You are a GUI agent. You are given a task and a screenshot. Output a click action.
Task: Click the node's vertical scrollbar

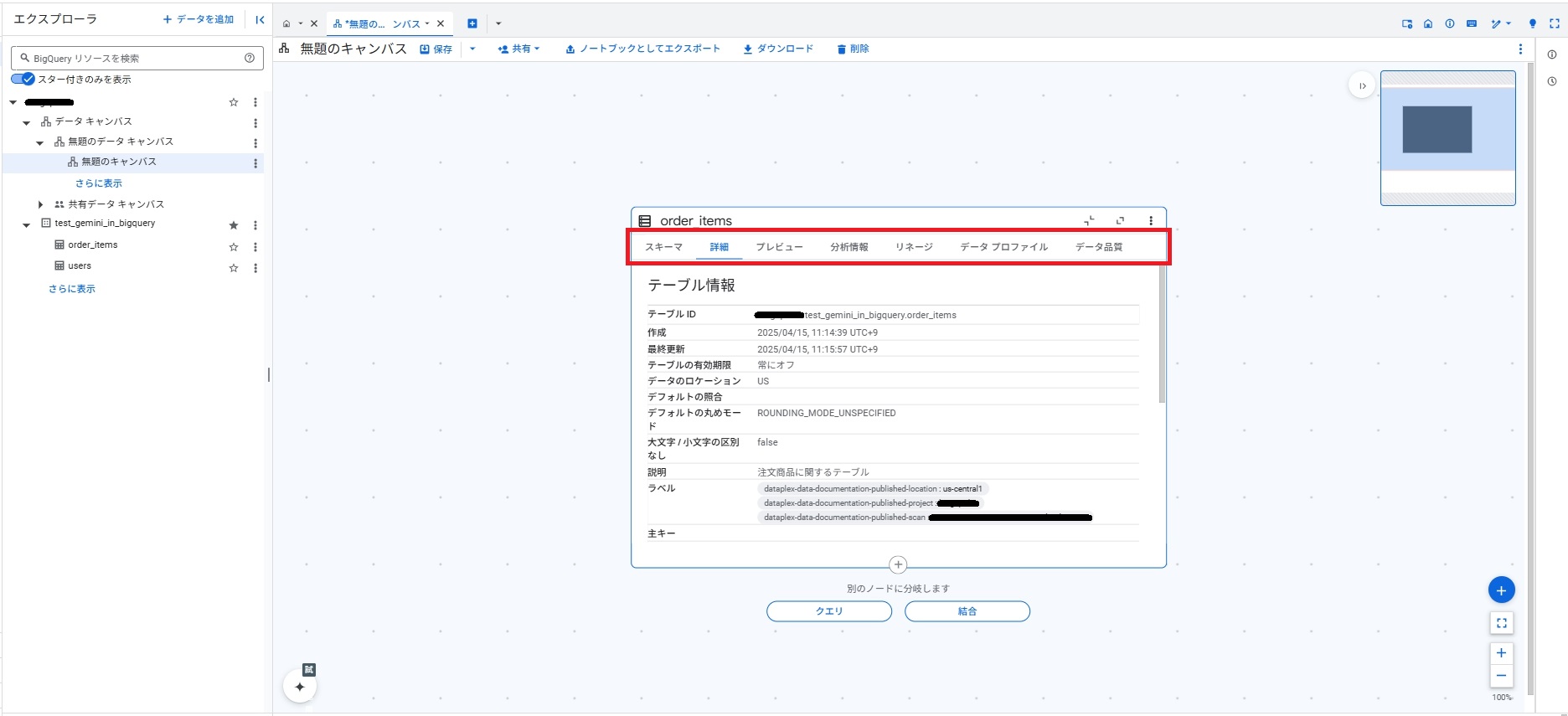click(1162, 335)
